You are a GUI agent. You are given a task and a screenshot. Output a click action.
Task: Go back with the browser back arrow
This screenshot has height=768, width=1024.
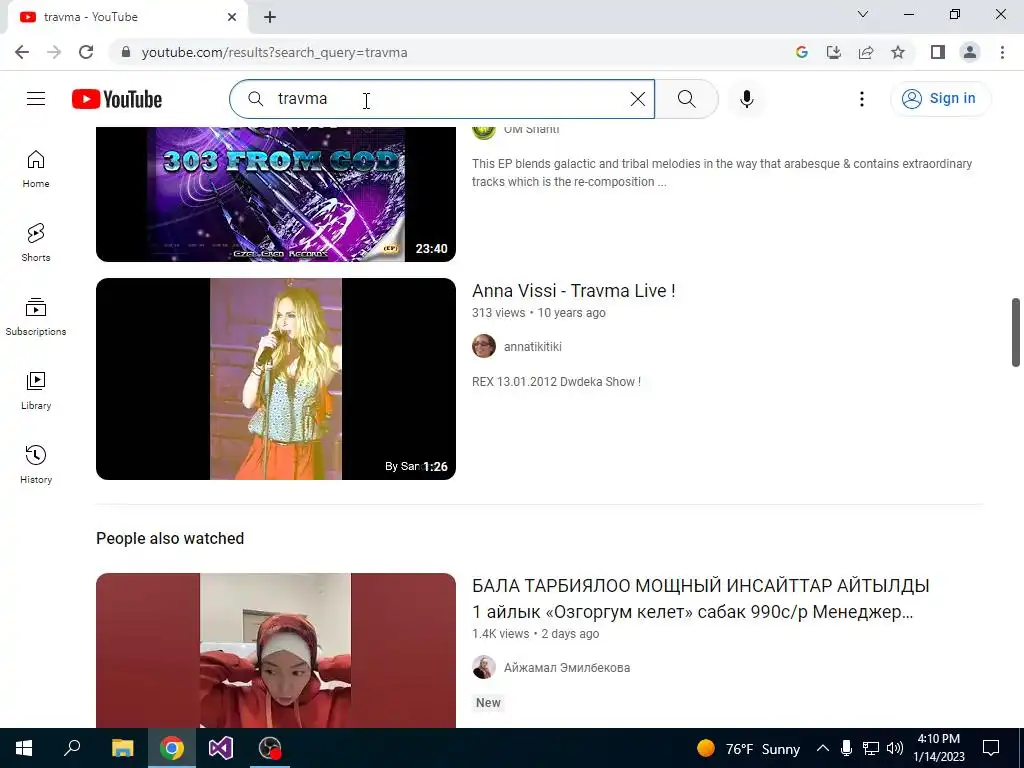[22, 52]
